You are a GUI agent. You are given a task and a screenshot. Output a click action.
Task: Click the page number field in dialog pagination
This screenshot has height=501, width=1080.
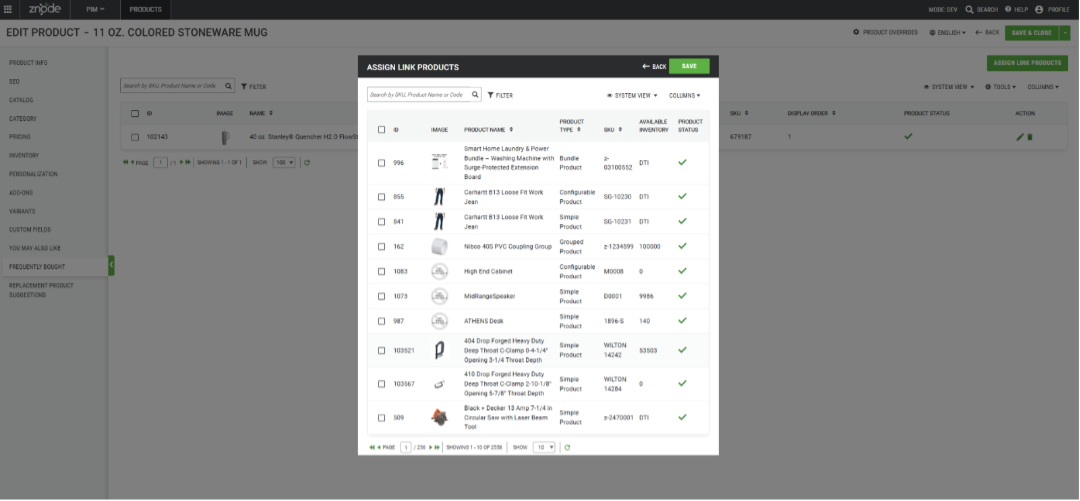(406, 447)
